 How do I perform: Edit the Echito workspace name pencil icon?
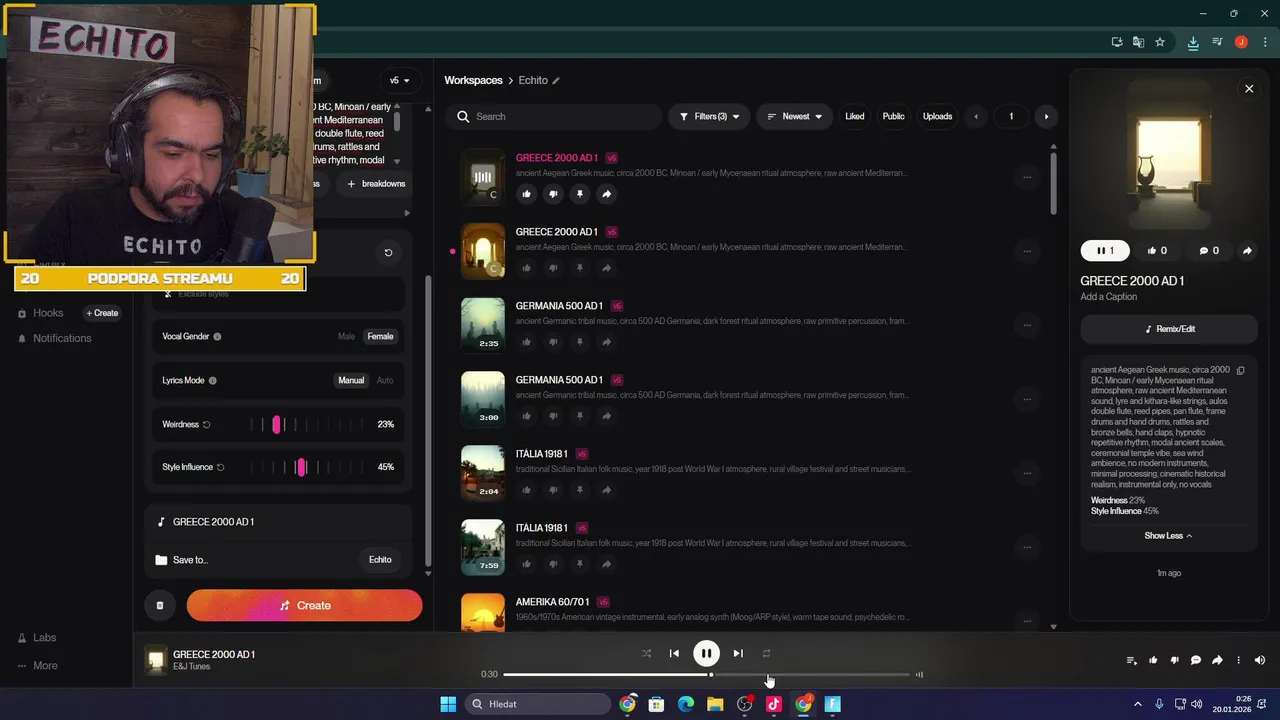pyautogui.click(x=556, y=81)
